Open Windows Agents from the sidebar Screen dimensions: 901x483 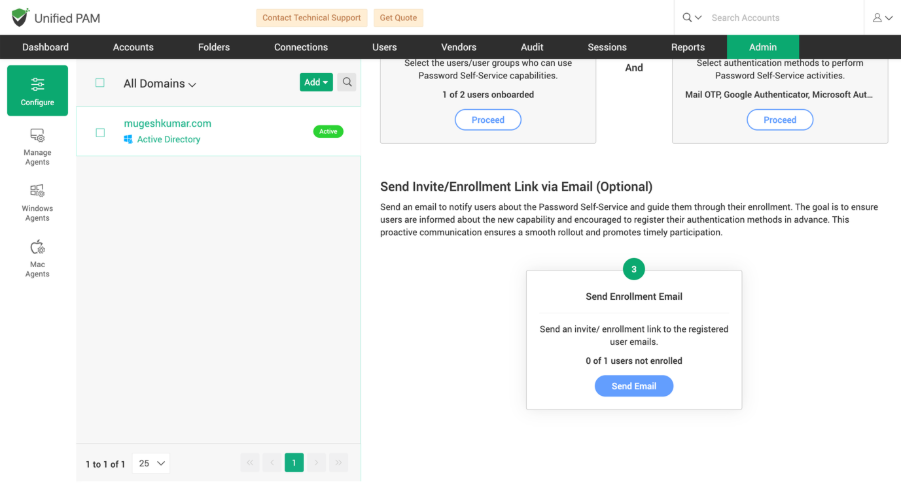[x=37, y=200]
